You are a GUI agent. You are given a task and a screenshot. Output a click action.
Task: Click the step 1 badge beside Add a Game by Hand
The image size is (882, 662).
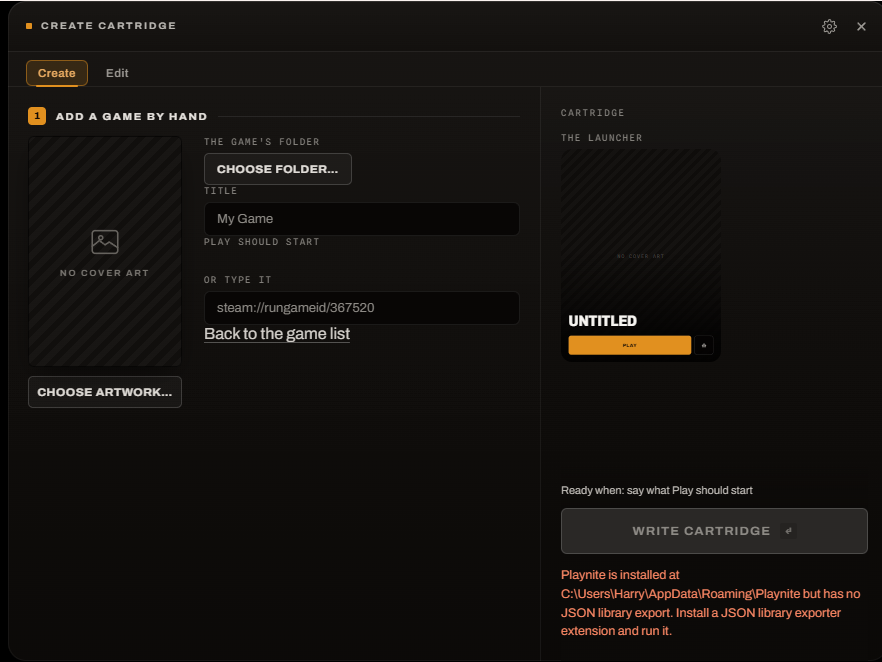click(37, 116)
